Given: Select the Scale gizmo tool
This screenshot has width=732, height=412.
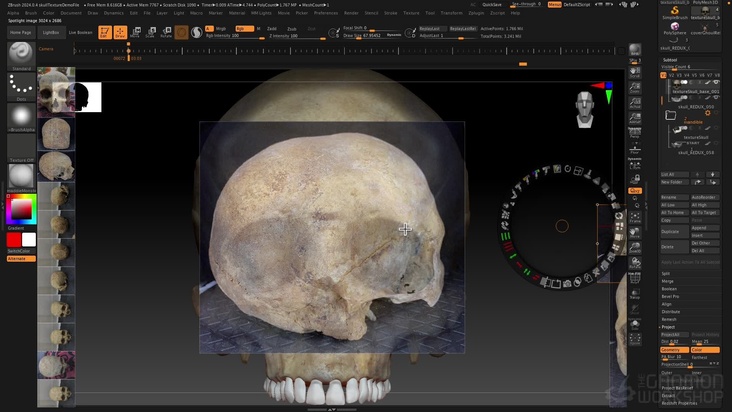Looking at the screenshot, I should [150, 32].
